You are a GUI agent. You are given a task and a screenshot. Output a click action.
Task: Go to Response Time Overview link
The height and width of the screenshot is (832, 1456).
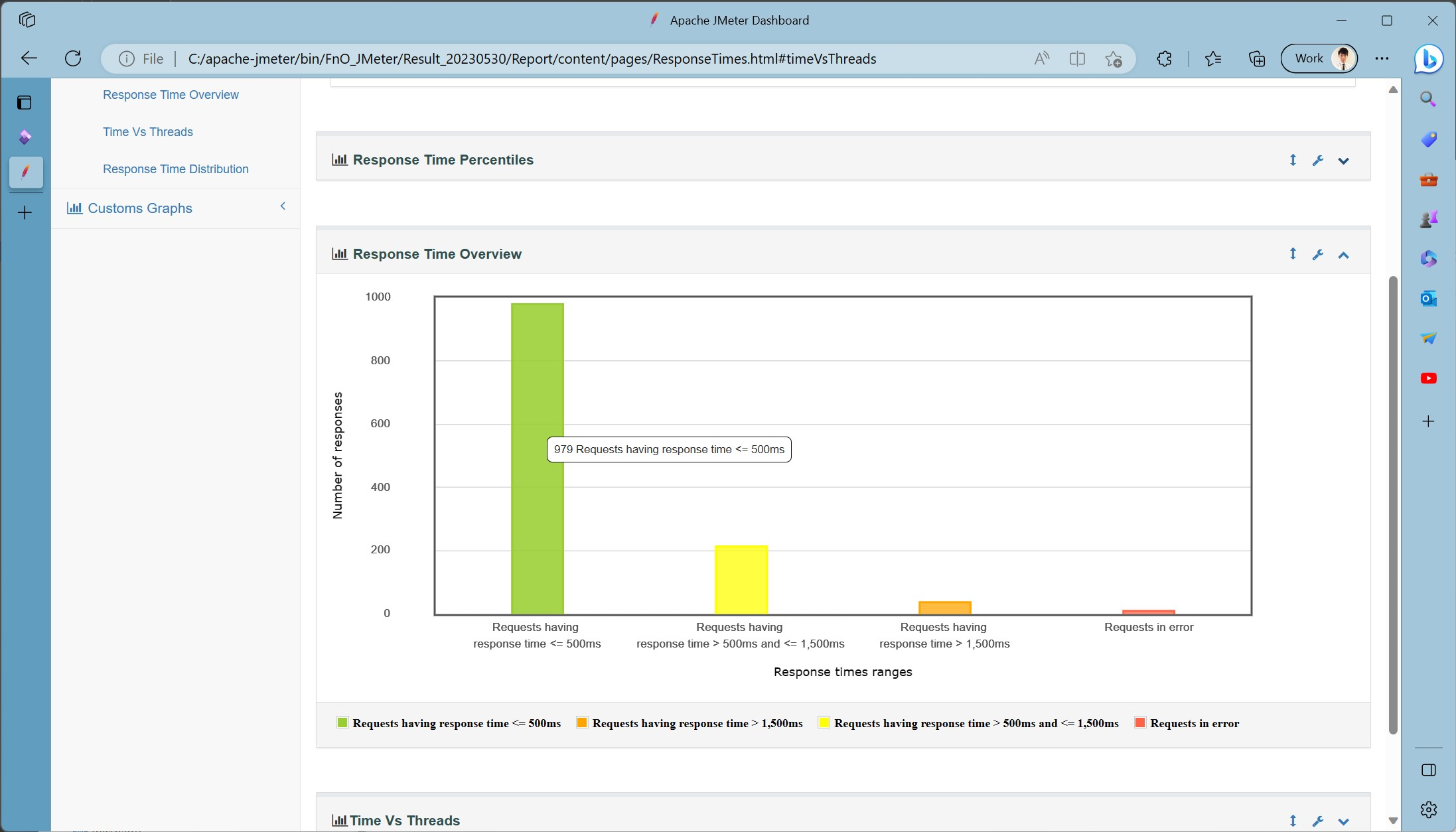click(x=171, y=95)
